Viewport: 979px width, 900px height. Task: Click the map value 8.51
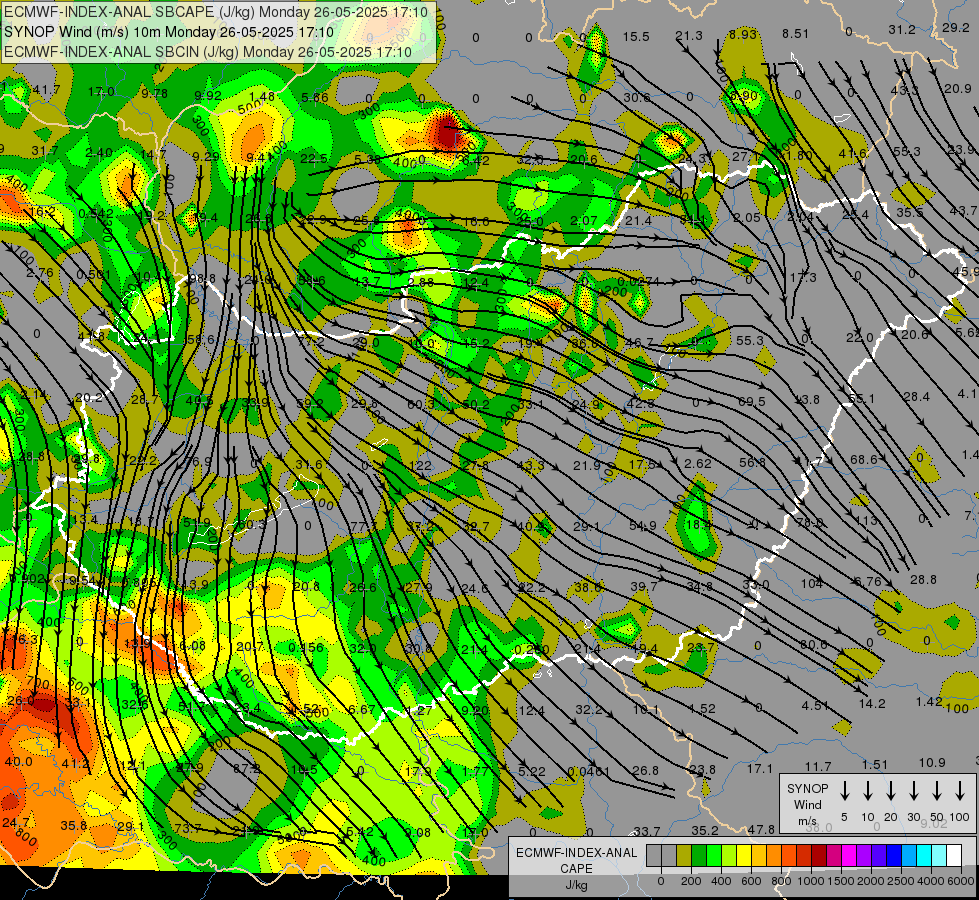[x=795, y=34]
